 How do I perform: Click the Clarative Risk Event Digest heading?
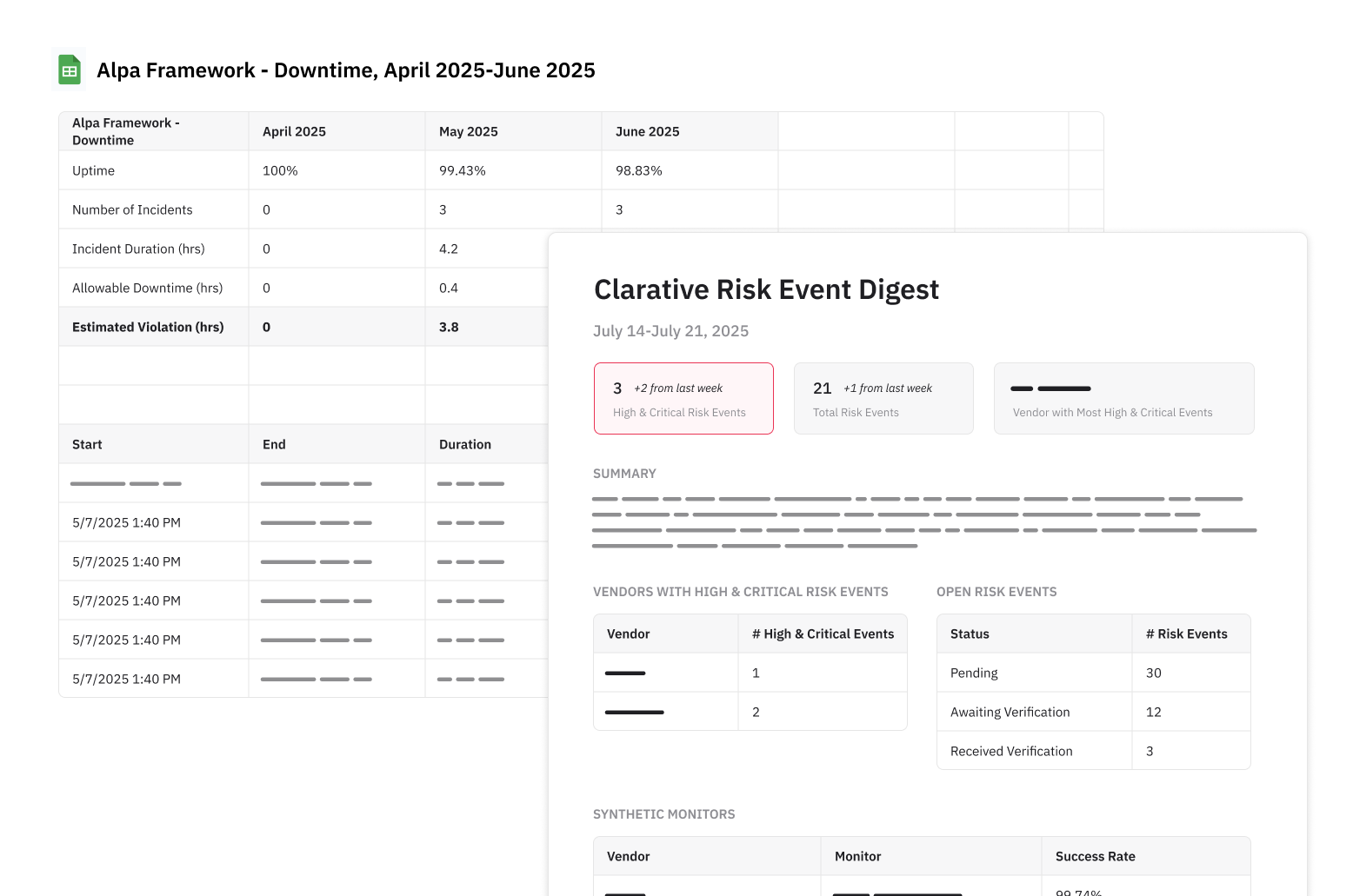[x=766, y=289]
